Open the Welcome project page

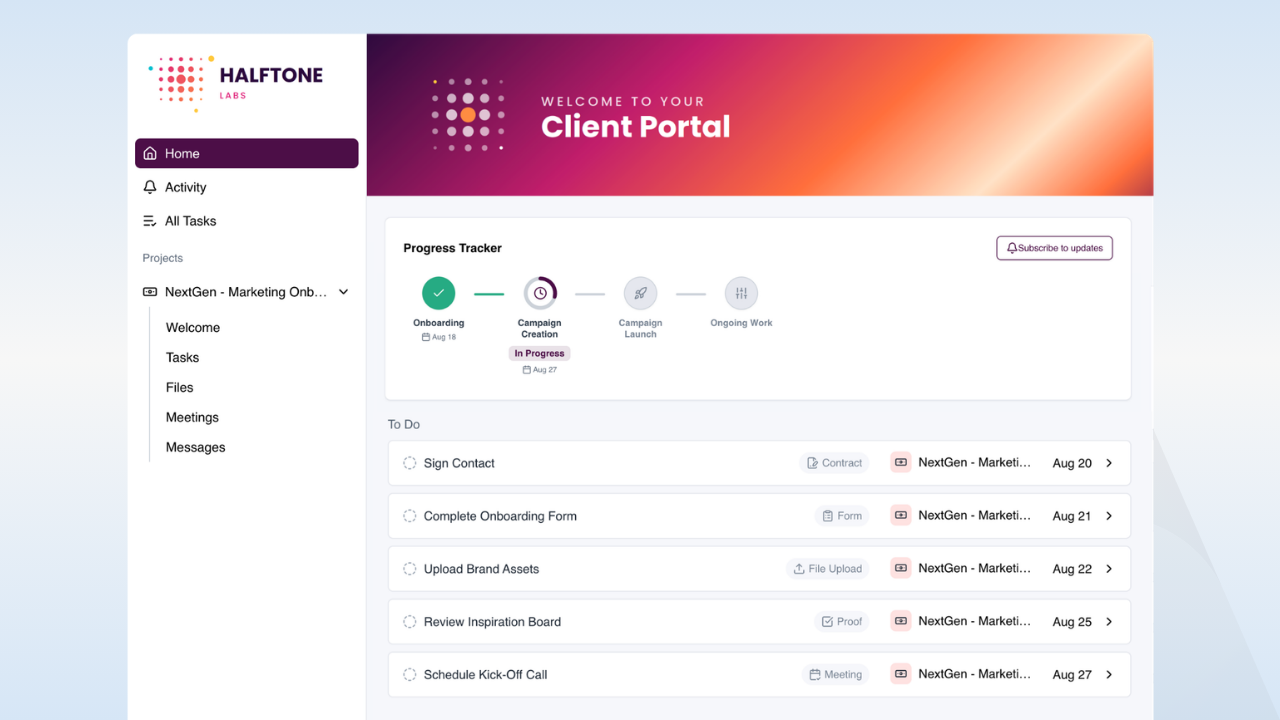193,328
